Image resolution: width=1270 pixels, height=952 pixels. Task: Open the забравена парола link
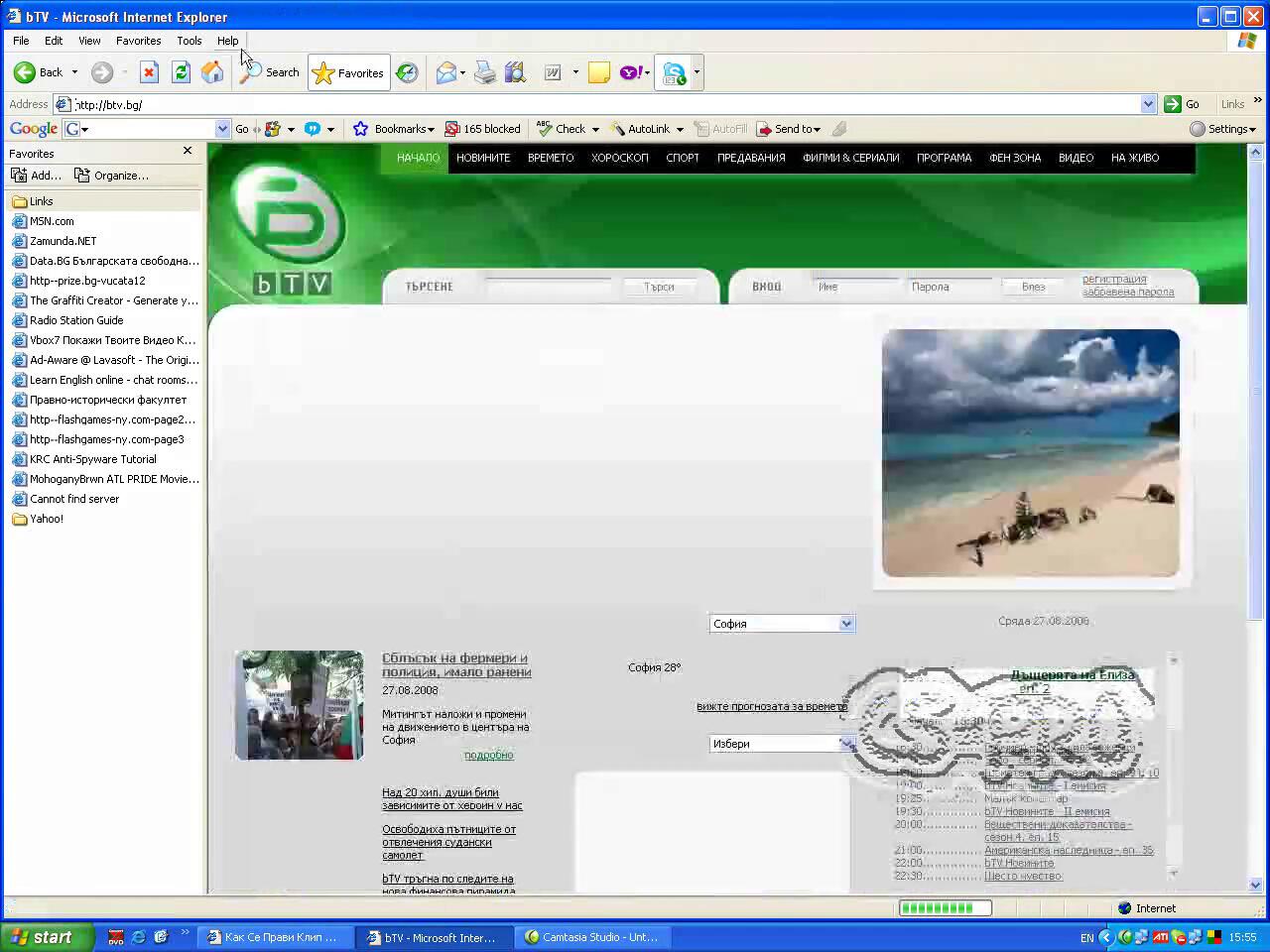[1128, 292]
